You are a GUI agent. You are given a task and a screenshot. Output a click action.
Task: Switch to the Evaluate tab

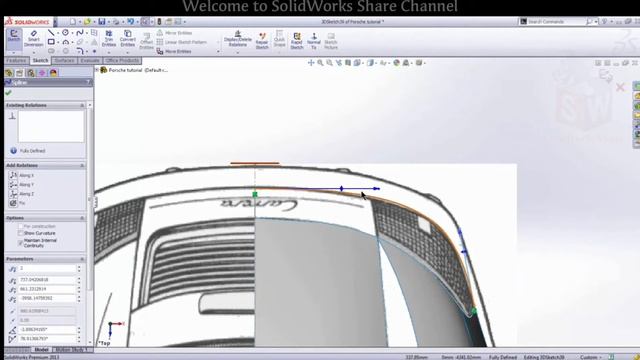pos(90,60)
